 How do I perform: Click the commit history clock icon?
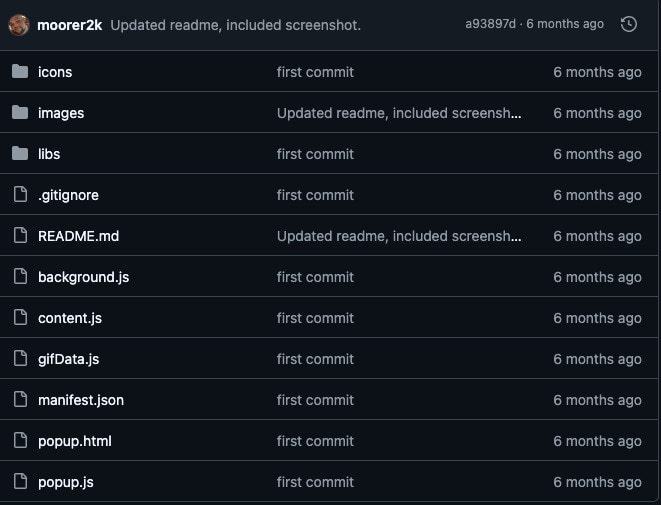point(629,24)
